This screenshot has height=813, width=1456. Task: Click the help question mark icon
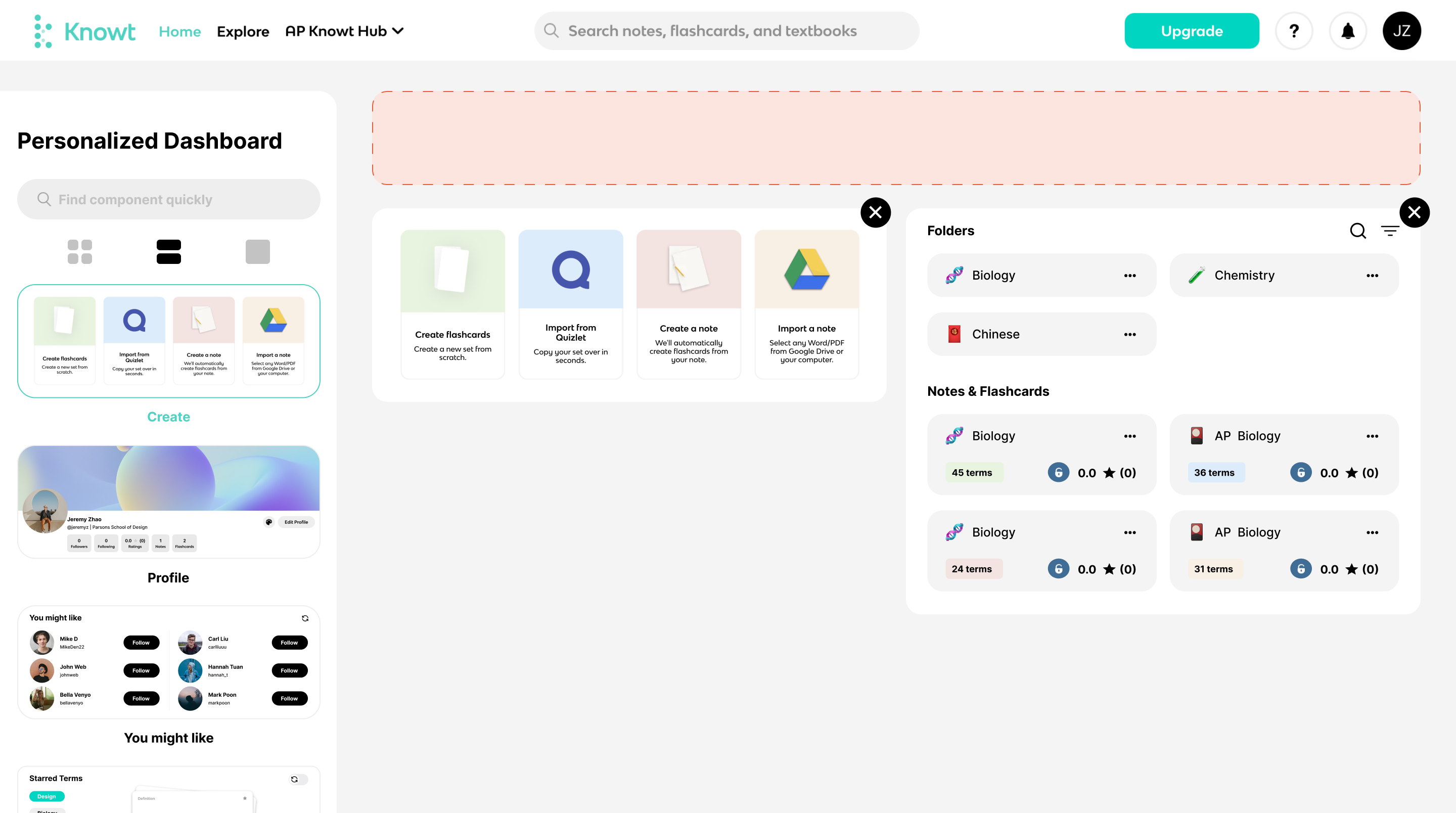click(x=1294, y=31)
